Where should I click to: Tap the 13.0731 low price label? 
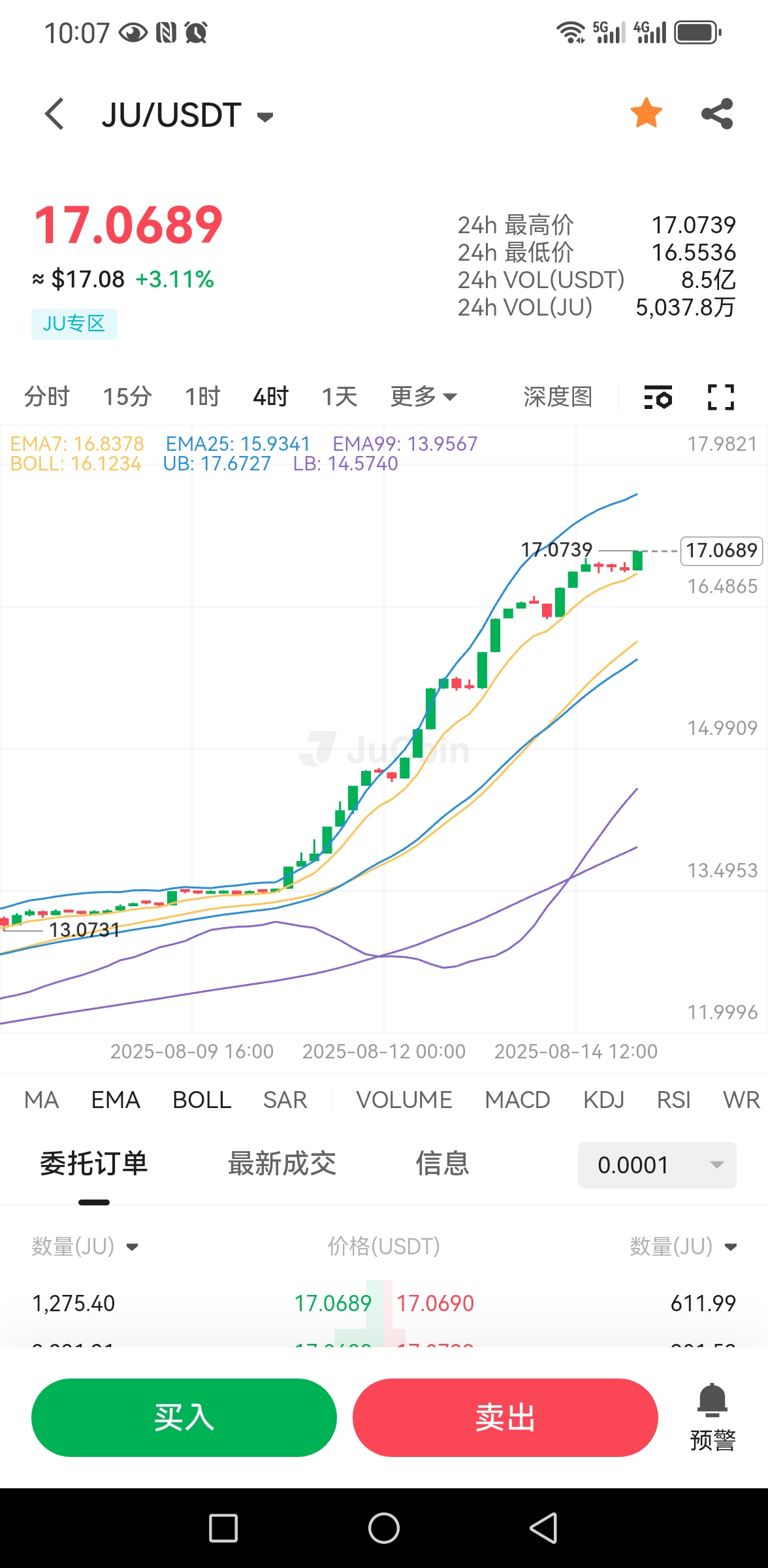[85, 930]
